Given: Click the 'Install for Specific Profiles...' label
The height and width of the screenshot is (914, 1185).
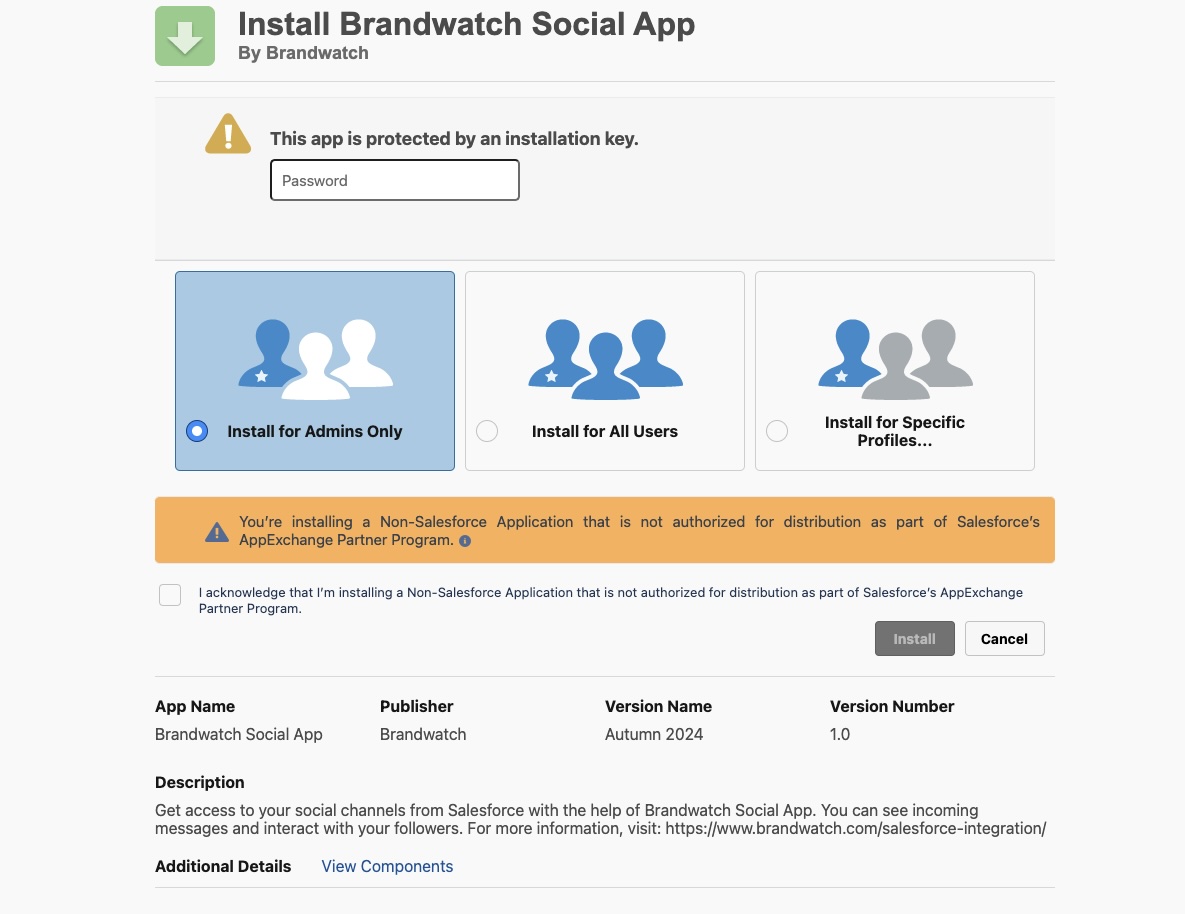Looking at the screenshot, I should coord(895,431).
